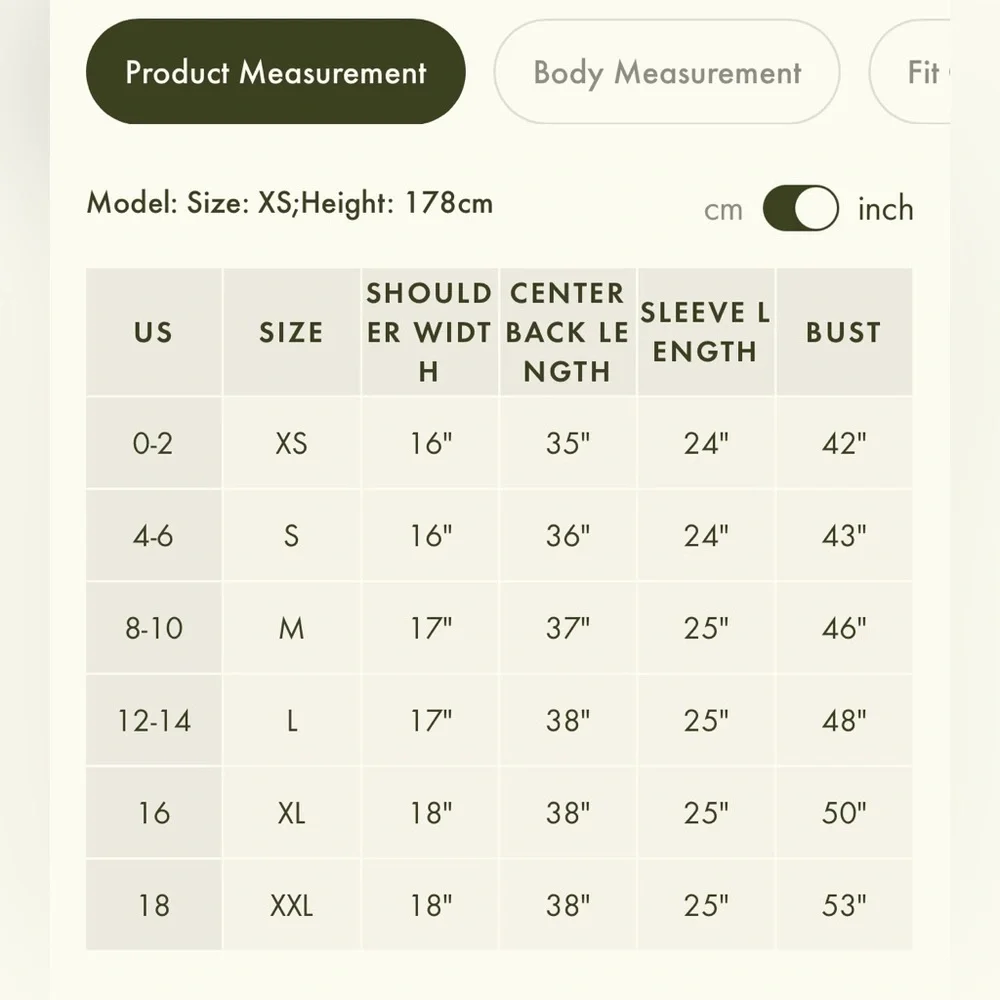Select the inch unit label
Image resolution: width=1000 pixels, height=1000 pixels.
(885, 209)
